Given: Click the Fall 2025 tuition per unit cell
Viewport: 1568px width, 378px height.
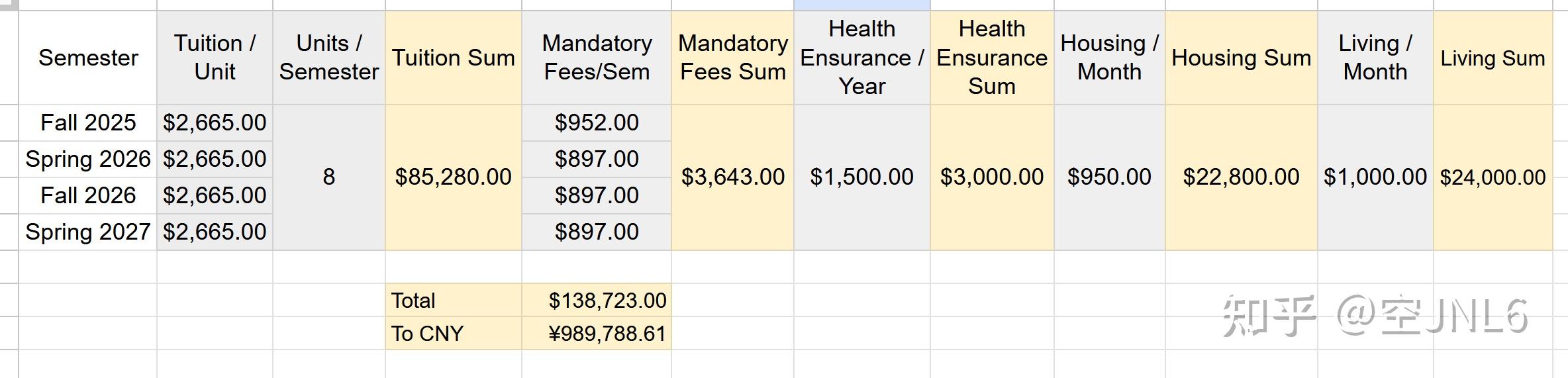Looking at the screenshot, I should [215, 122].
